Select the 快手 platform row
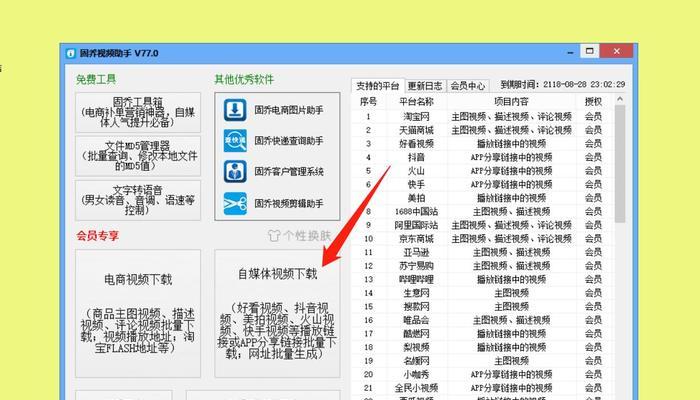 (x=482, y=184)
